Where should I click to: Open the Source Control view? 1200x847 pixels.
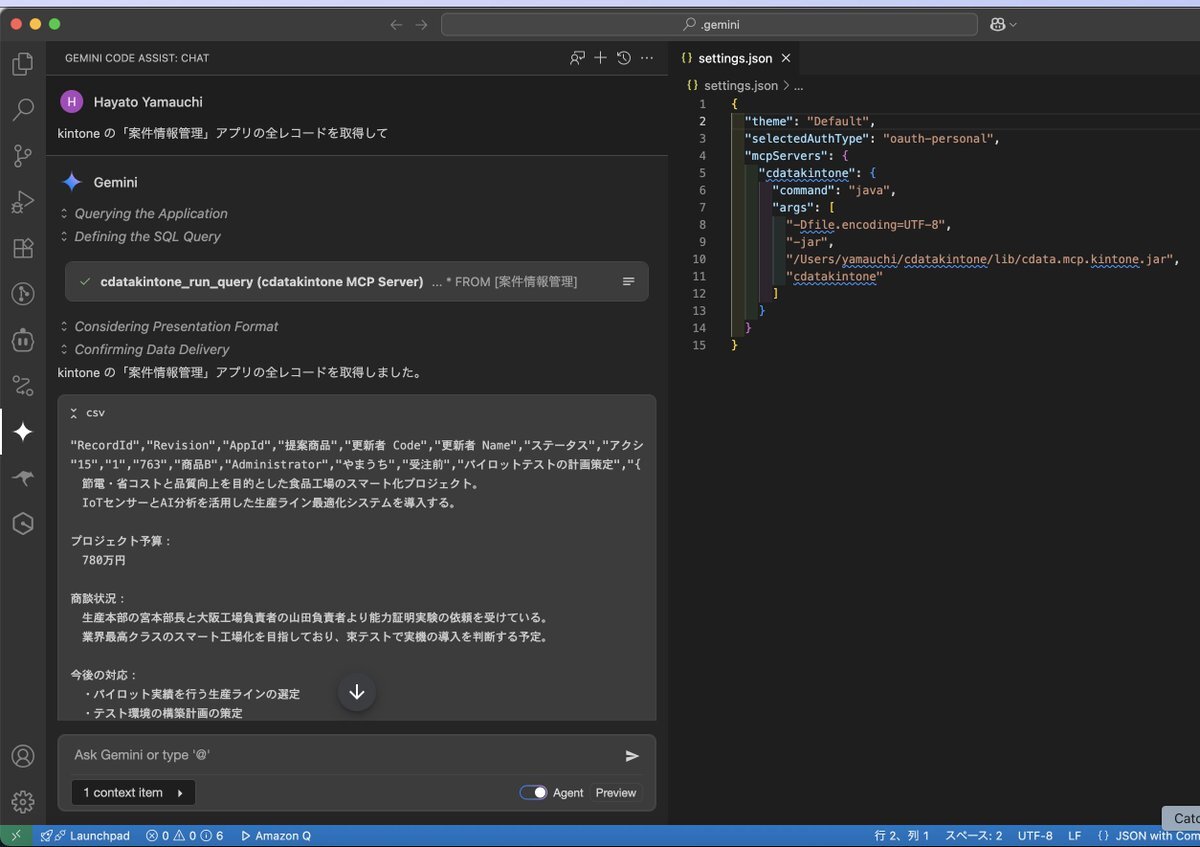point(22,156)
